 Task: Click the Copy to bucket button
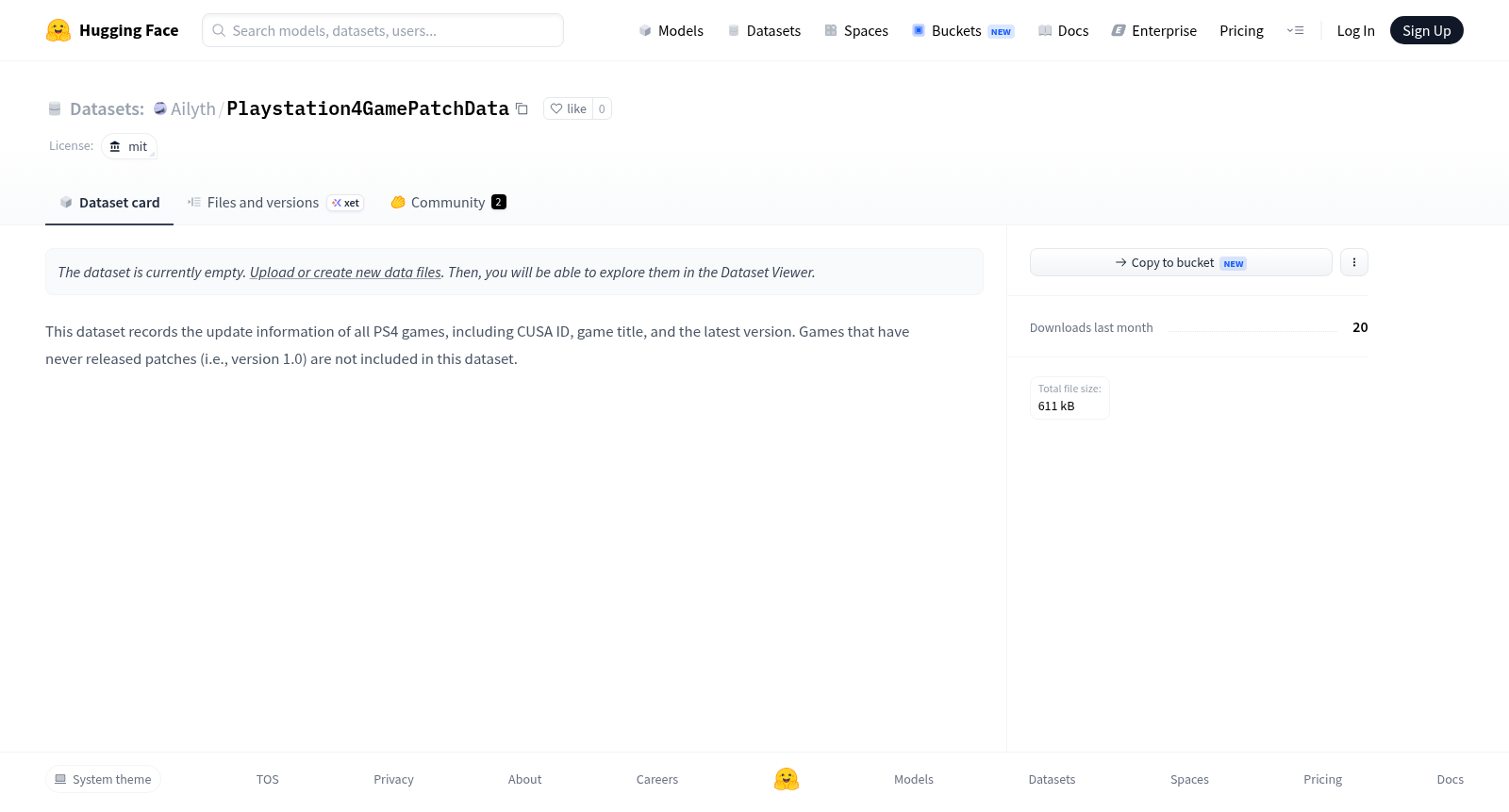[x=1181, y=262]
